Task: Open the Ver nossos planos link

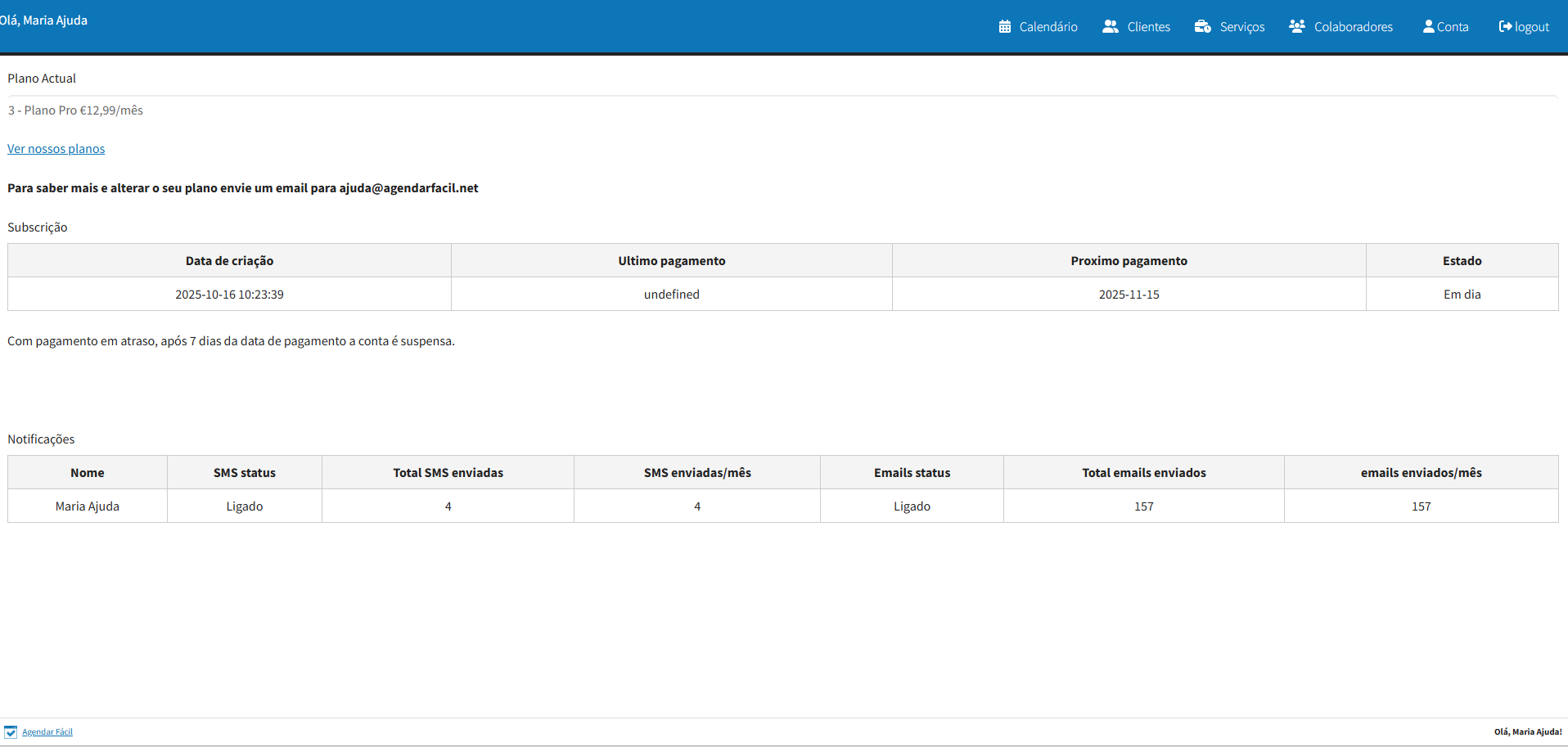Action: click(56, 149)
